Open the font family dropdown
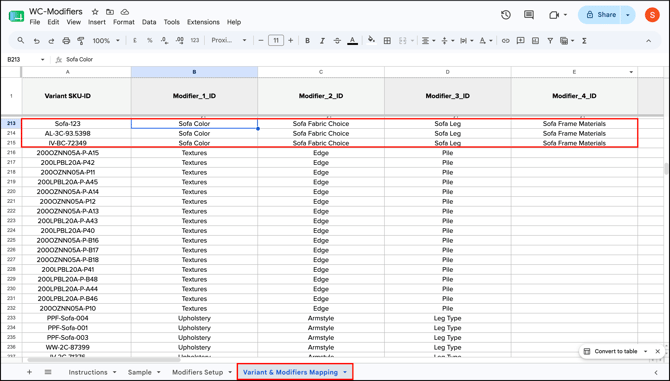 229,41
